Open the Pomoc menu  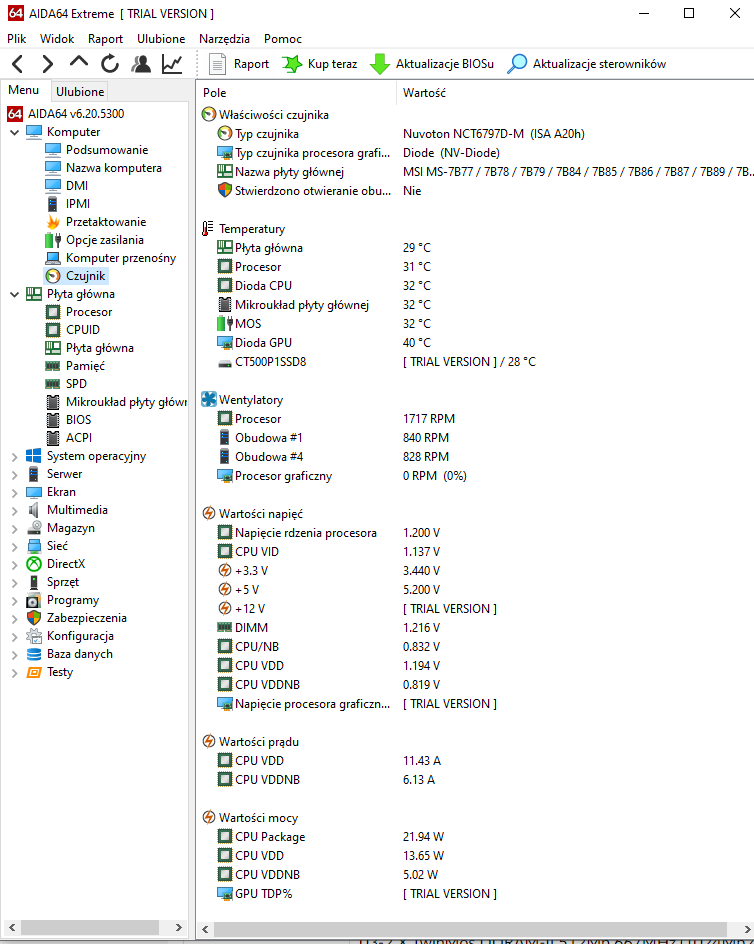pos(282,39)
